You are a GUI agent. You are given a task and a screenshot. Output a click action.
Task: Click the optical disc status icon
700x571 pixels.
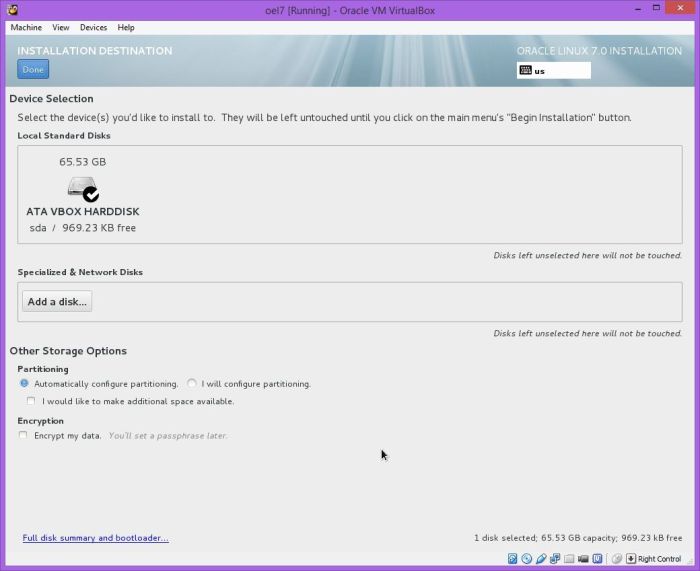pos(526,559)
